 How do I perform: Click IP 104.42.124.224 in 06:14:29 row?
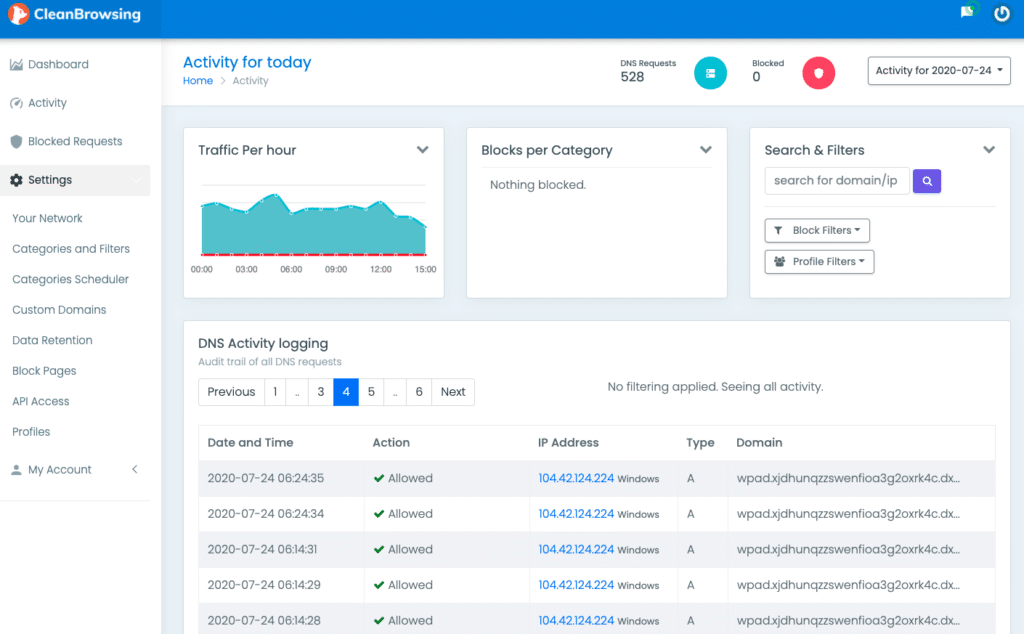pos(576,585)
